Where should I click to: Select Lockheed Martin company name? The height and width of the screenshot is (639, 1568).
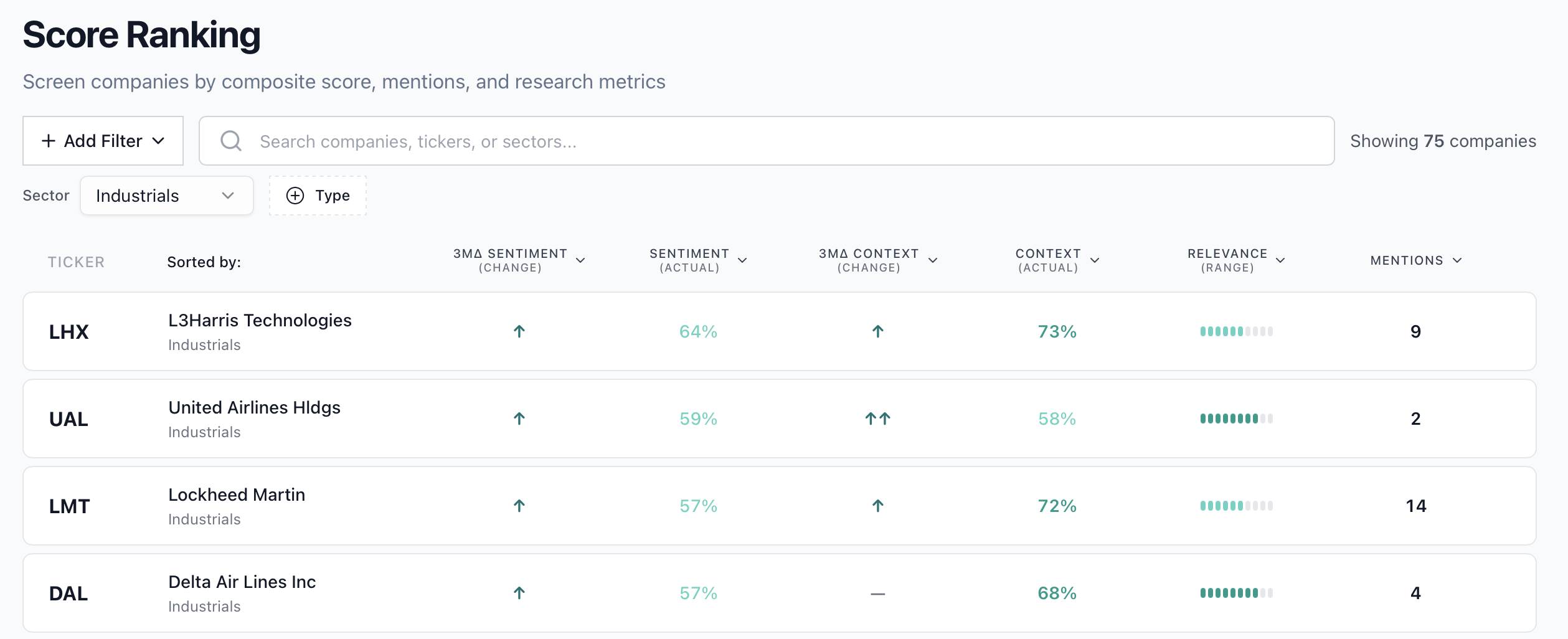tap(237, 495)
